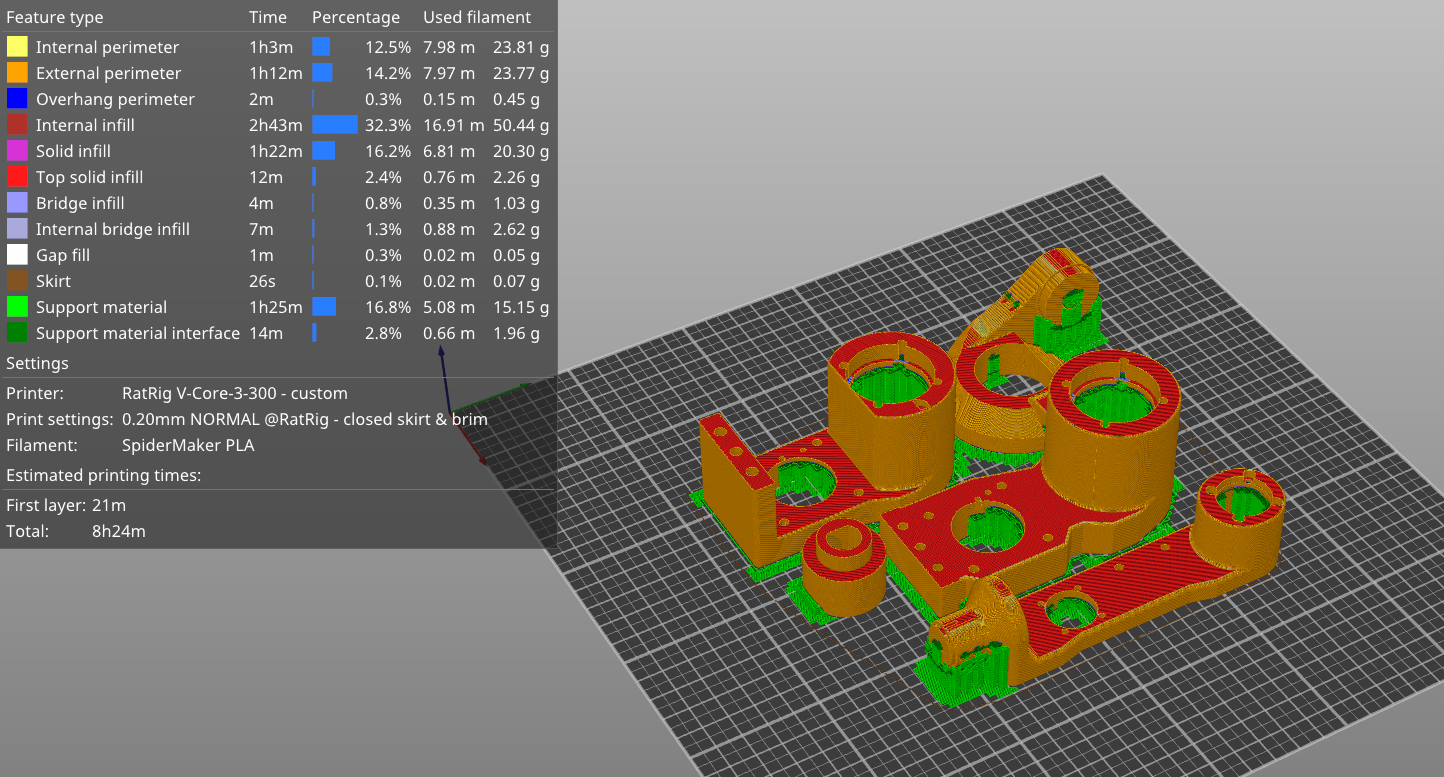Click the SpiderMaker PLA filament name
The image size is (1444, 777).
point(188,445)
